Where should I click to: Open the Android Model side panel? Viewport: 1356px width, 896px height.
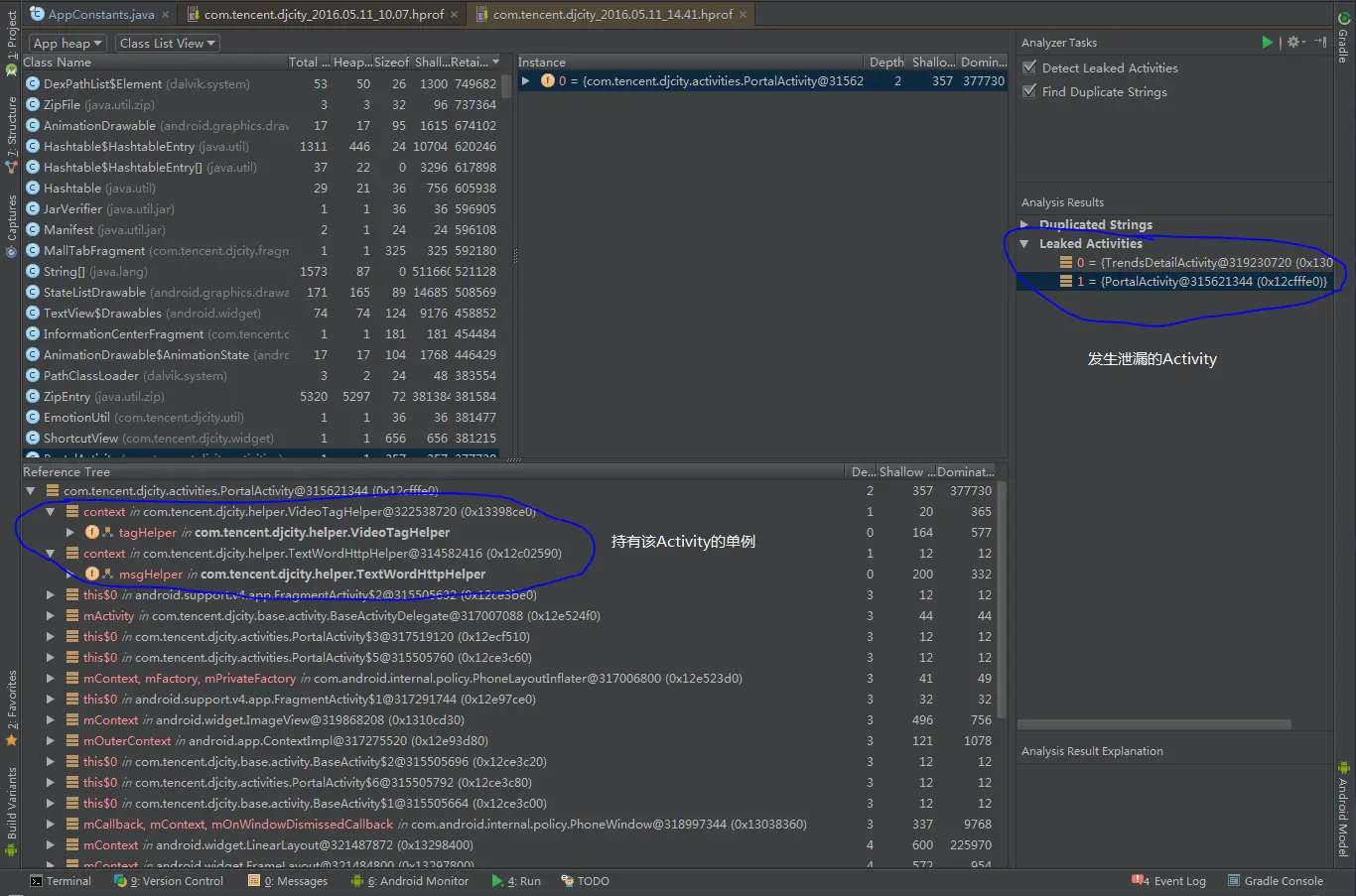pyautogui.click(x=1344, y=809)
